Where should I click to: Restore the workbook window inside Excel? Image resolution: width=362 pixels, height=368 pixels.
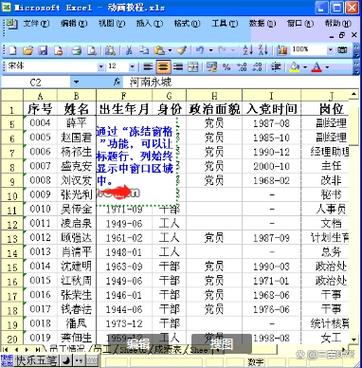341,35
